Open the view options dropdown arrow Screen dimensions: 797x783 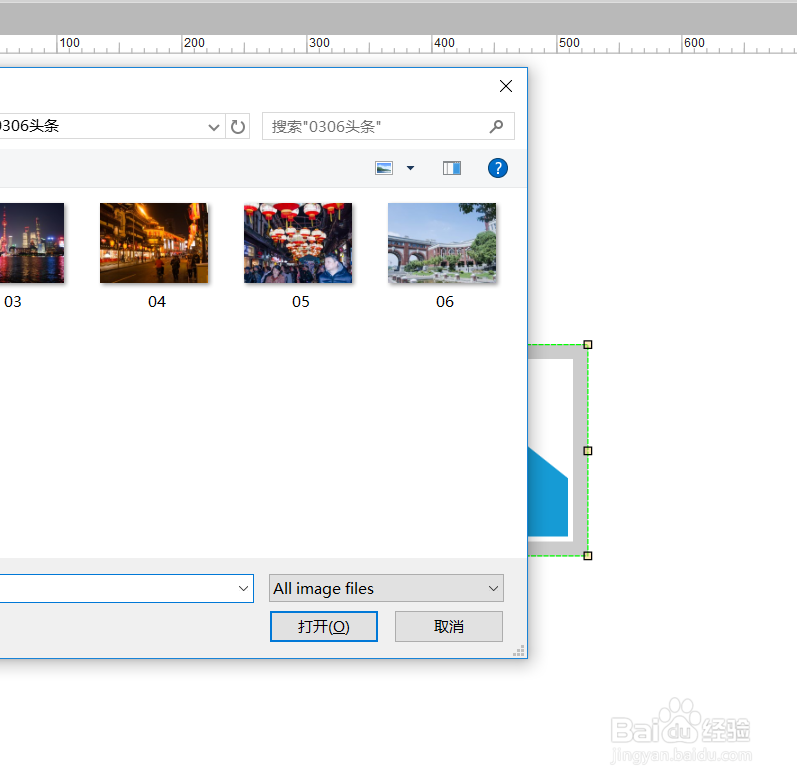(410, 168)
